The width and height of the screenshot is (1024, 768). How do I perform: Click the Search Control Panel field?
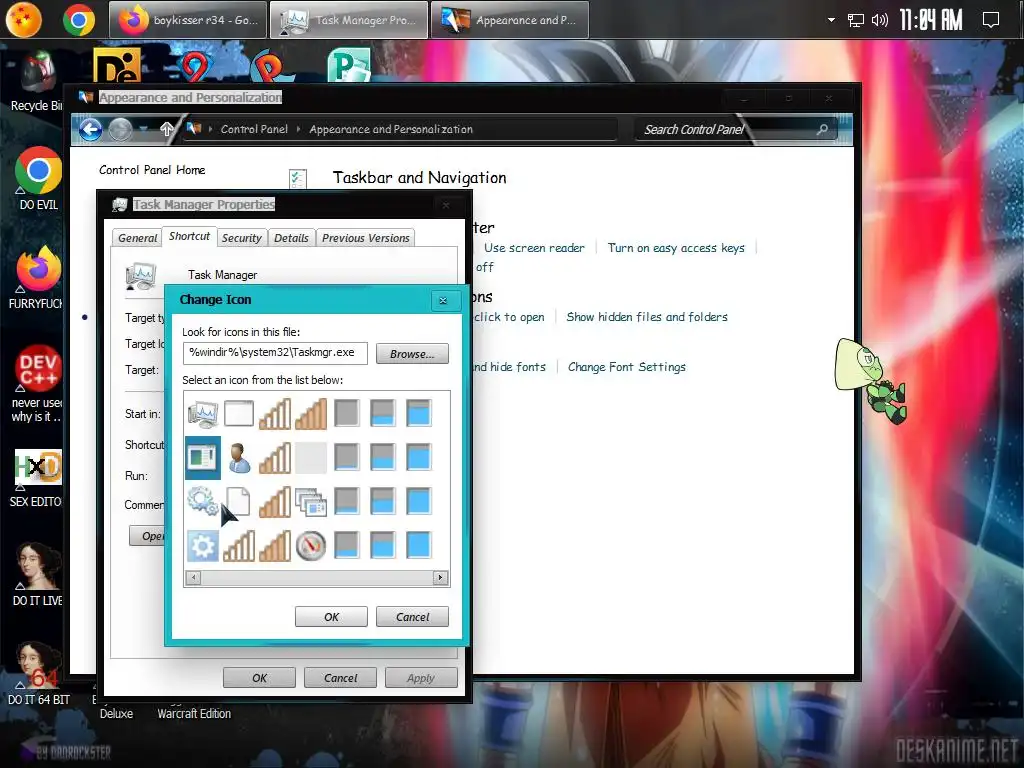[x=736, y=129]
